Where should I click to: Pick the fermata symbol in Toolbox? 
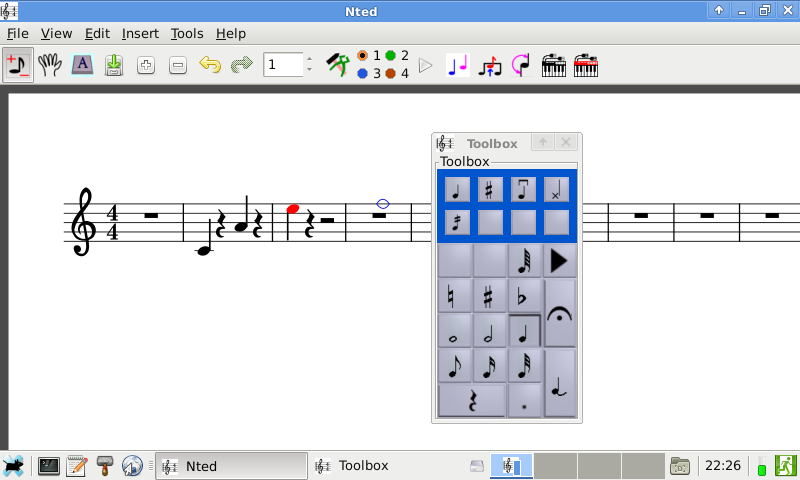point(560,313)
